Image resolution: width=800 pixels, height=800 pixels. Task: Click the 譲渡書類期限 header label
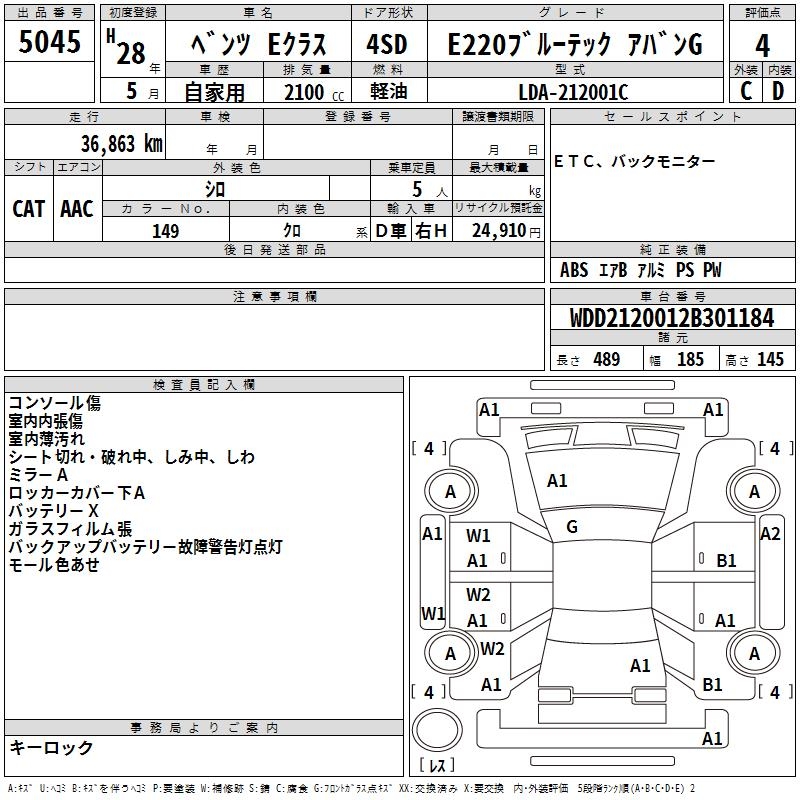498,117
